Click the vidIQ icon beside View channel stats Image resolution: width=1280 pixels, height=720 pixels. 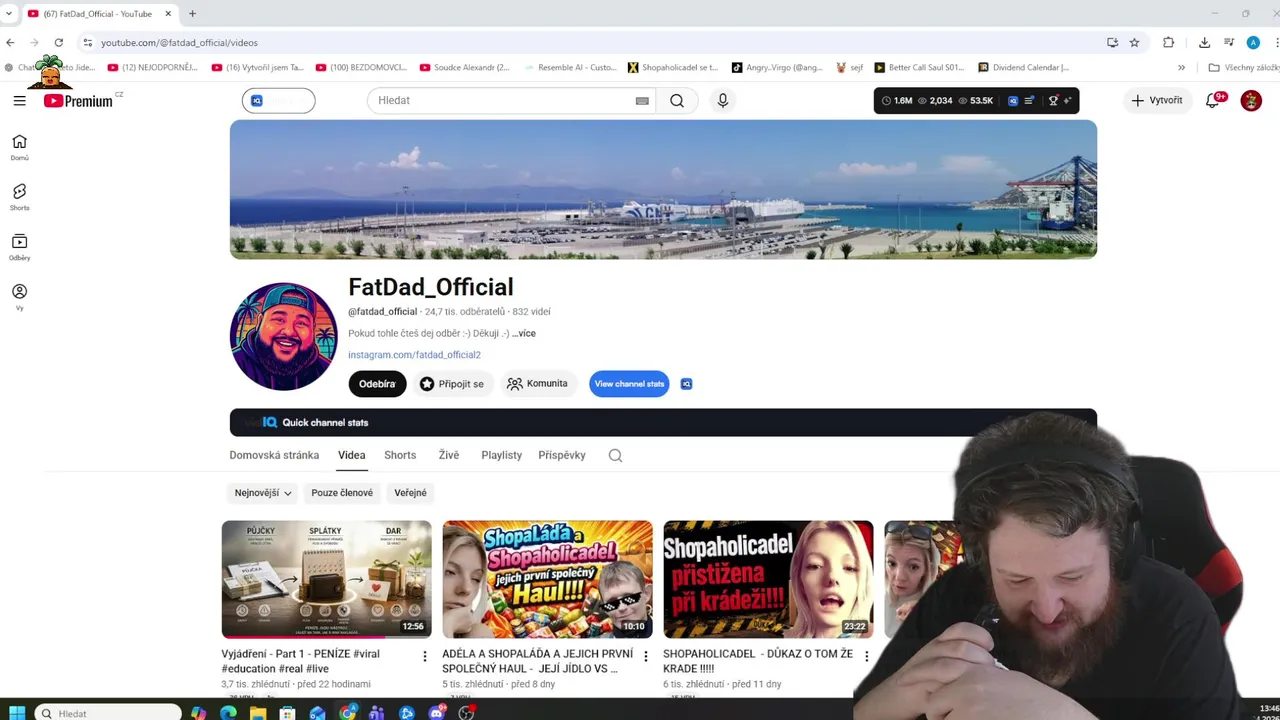point(686,384)
